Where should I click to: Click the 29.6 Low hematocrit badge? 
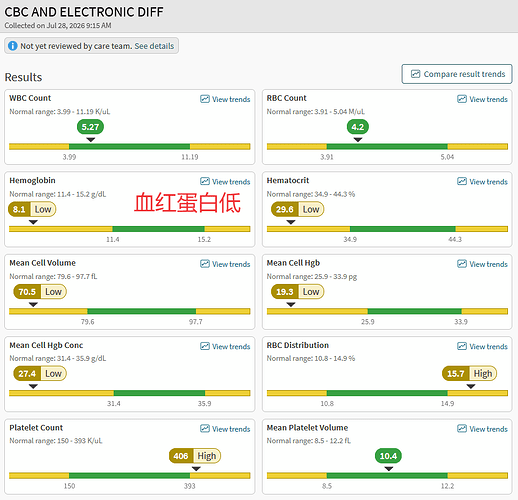click(298, 209)
